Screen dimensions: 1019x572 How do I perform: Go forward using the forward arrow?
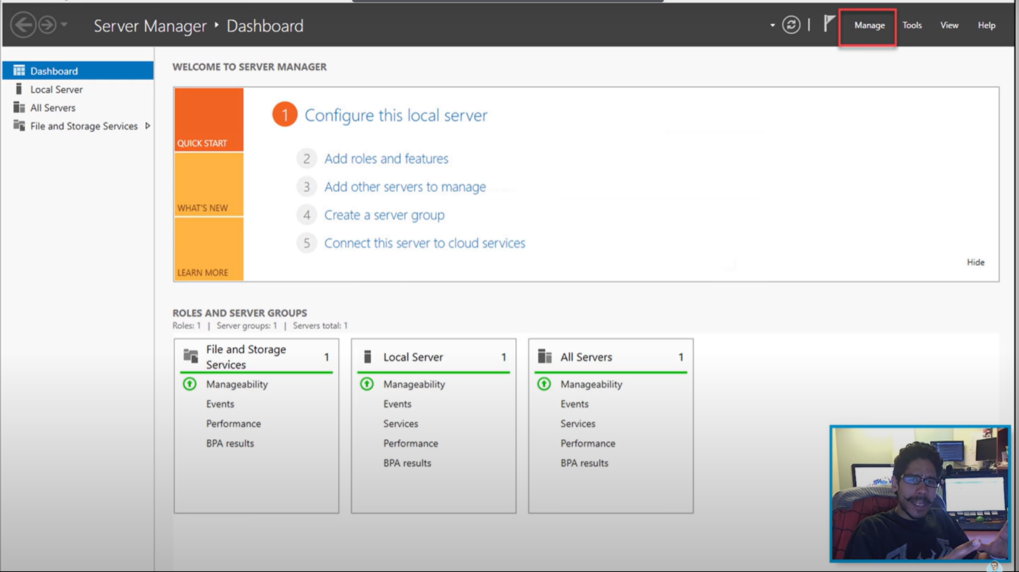click(47, 25)
